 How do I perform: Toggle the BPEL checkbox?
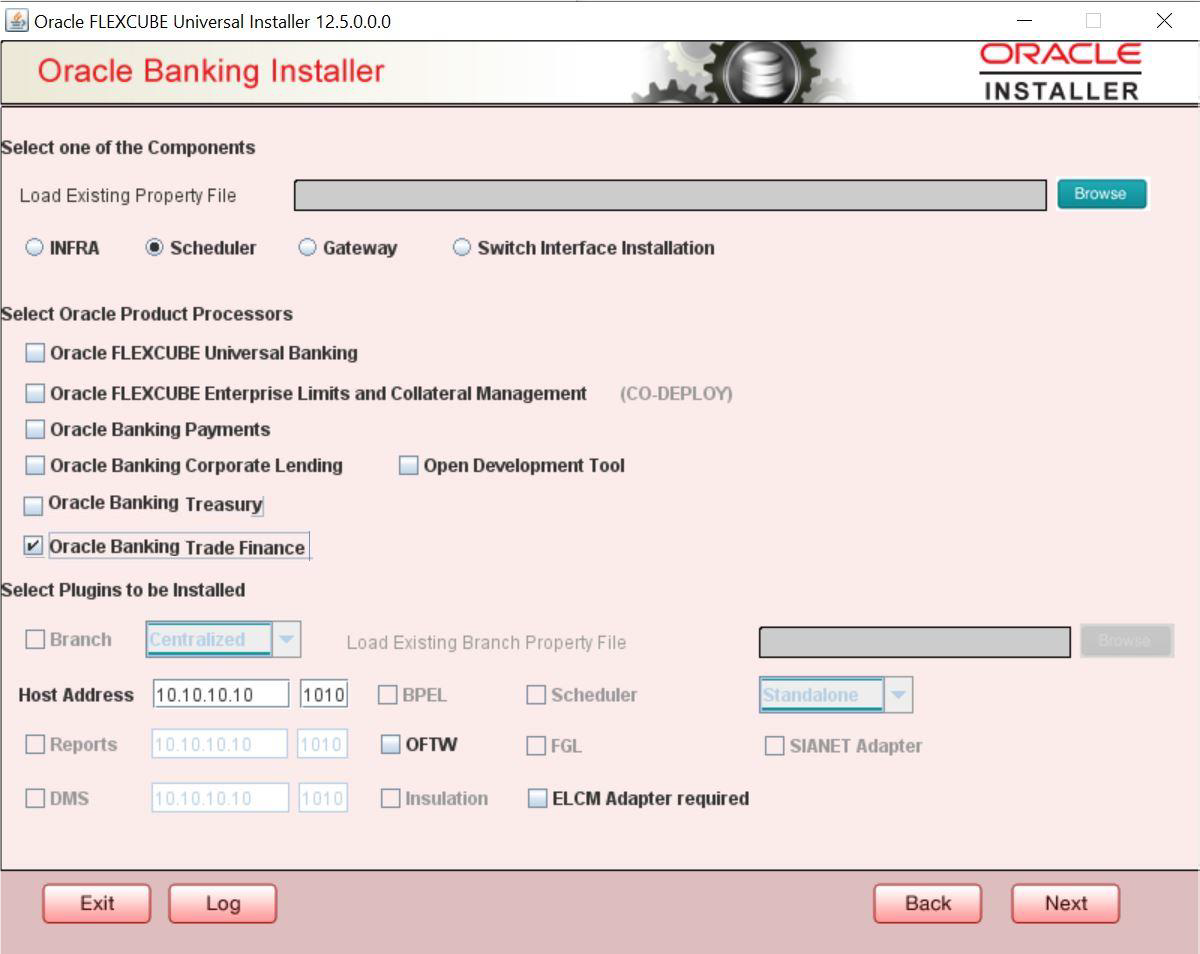pos(388,695)
